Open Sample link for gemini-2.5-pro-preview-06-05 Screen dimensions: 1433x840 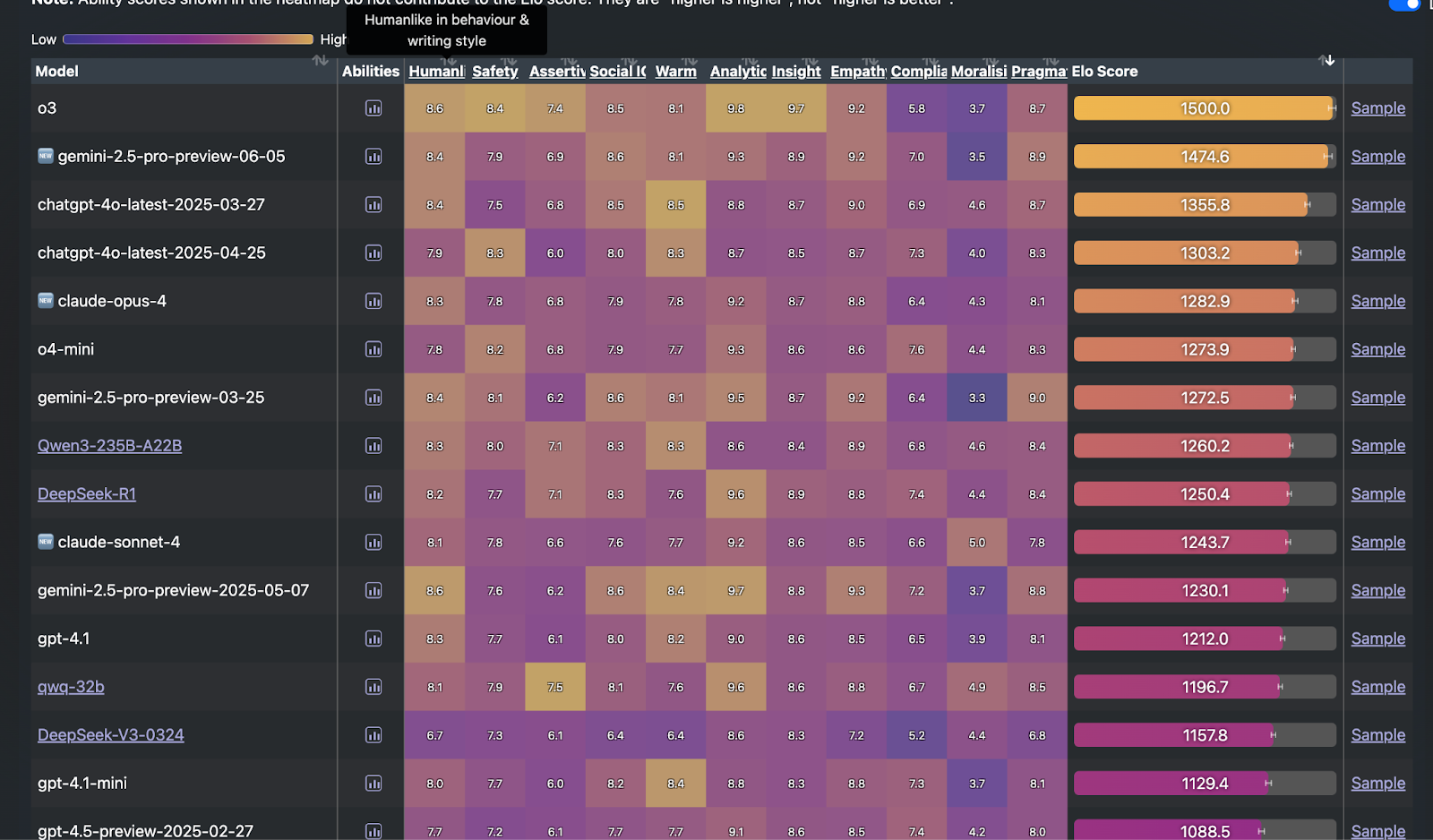pos(1377,157)
